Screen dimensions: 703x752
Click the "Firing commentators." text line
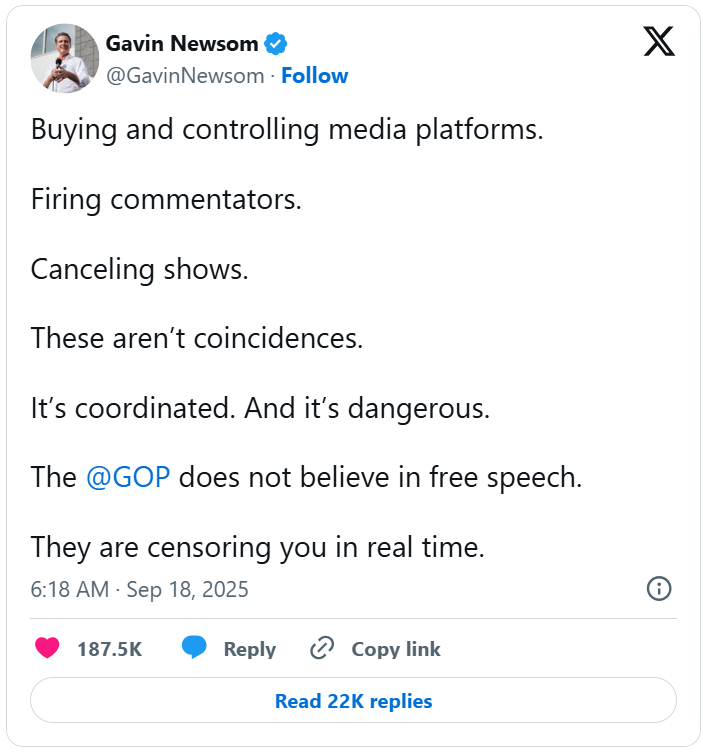[166, 199]
